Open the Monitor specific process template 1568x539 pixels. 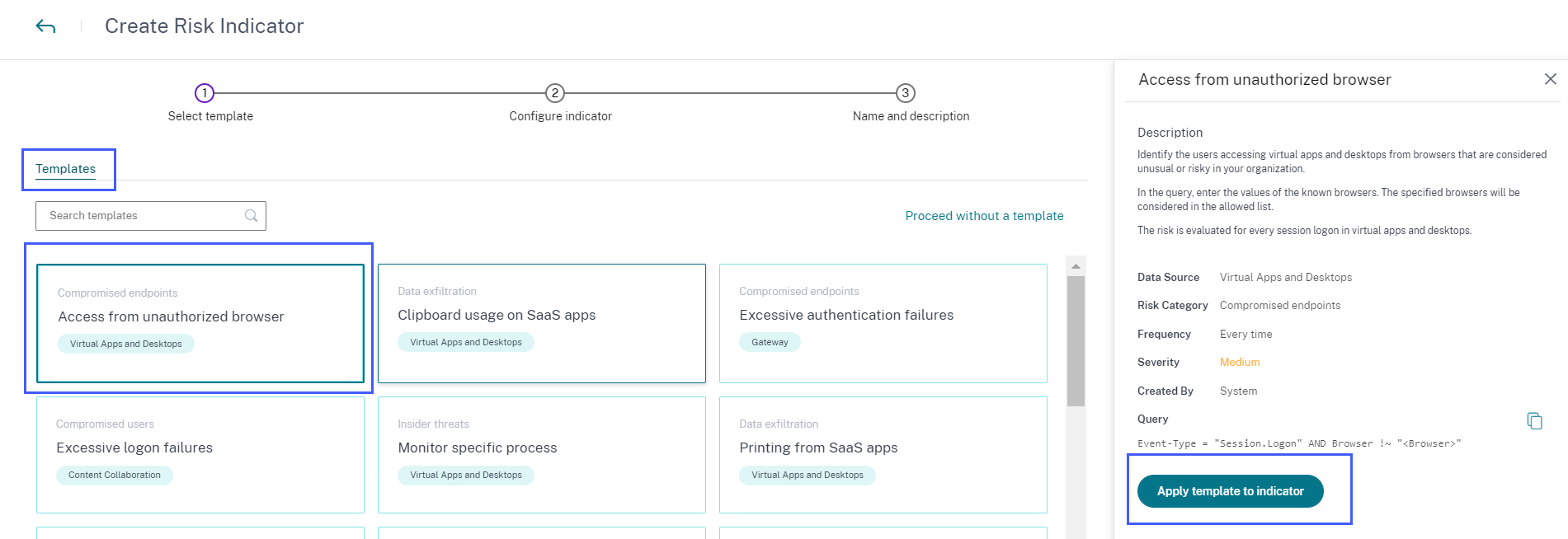tap(542, 455)
